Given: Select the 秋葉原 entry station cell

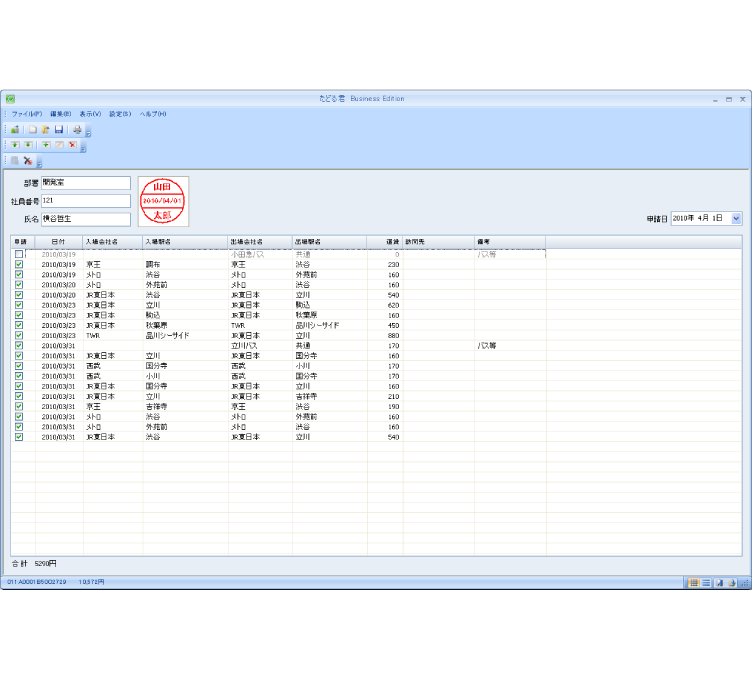Looking at the screenshot, I should (x=185, y=325).
